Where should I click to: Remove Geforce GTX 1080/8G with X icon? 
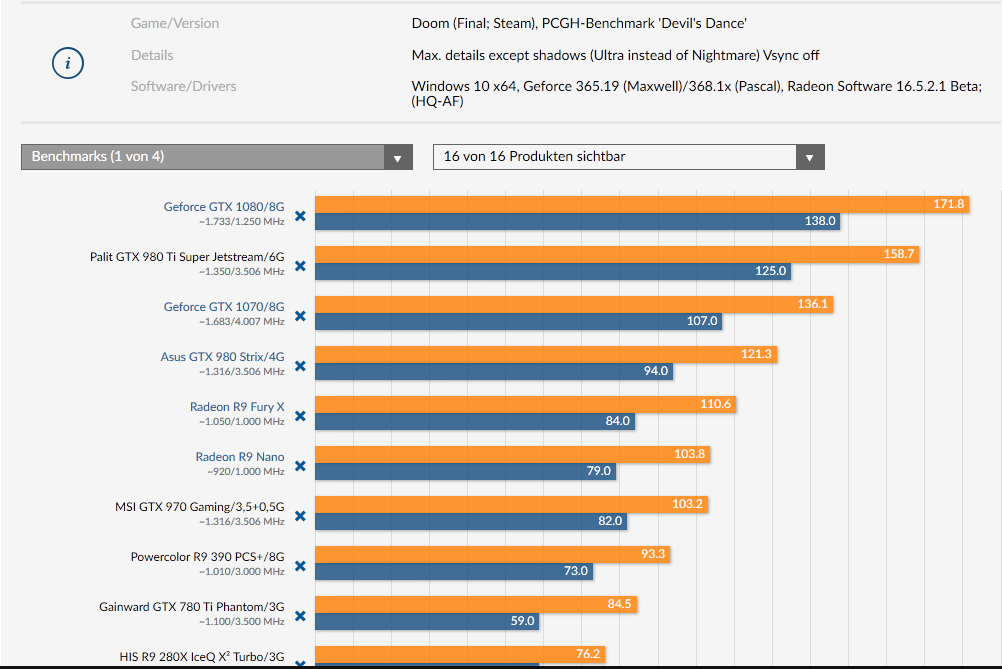pos(299,217)
